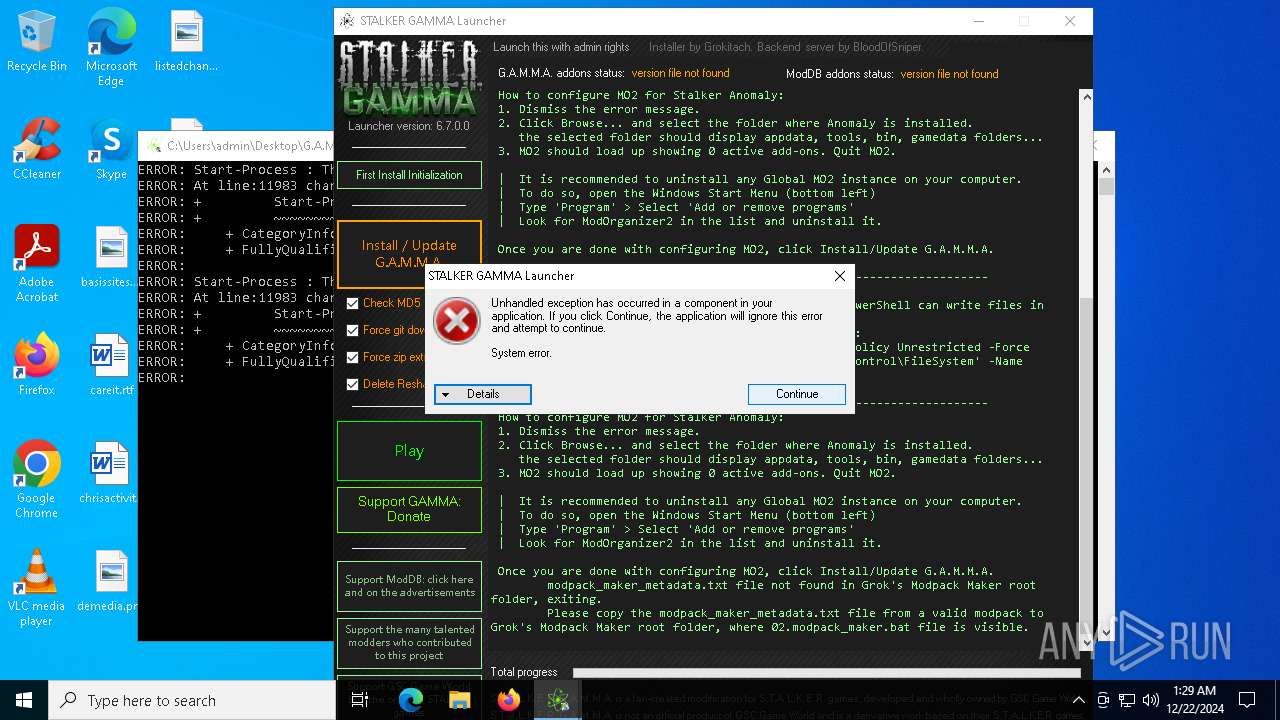Click 'System error.' message text
This screenshot has height=720, width=1280.
(521, 353)
